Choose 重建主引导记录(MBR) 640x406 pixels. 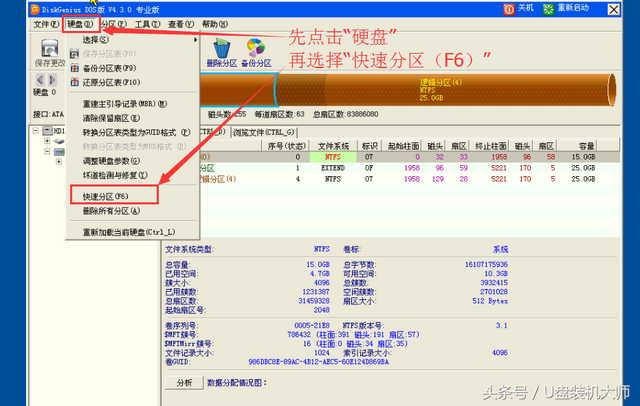tap(133, 104)
